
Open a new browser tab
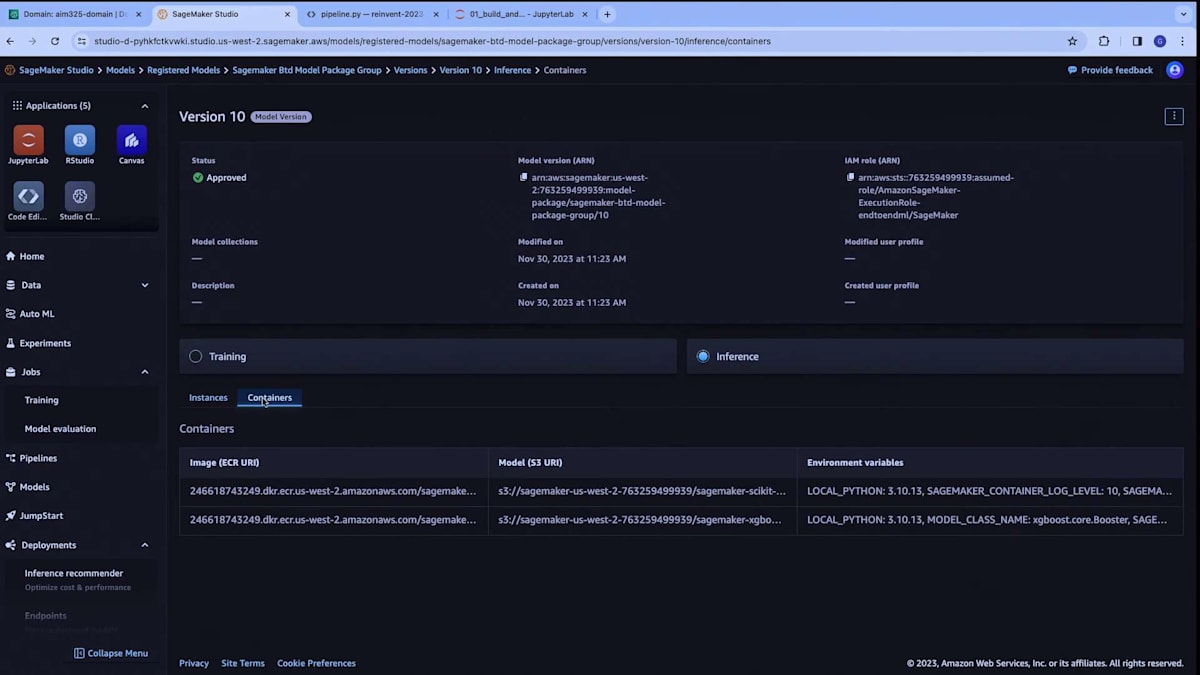tap(607, 14)
